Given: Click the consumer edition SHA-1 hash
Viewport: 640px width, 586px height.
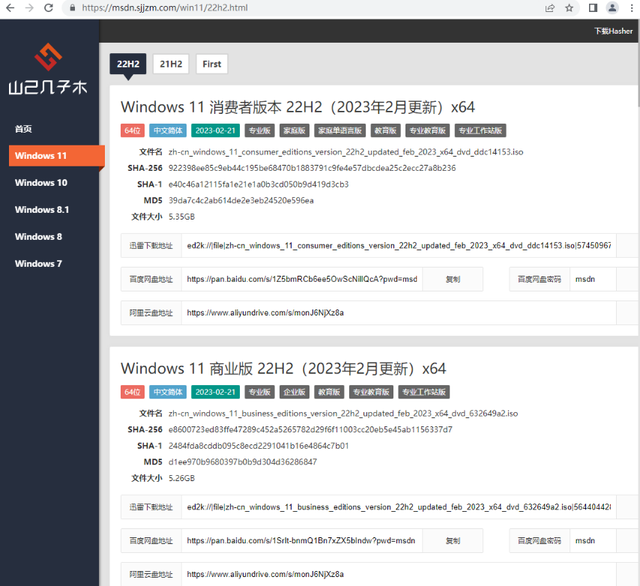Looking at the screenshot, I should click(258, 184).
